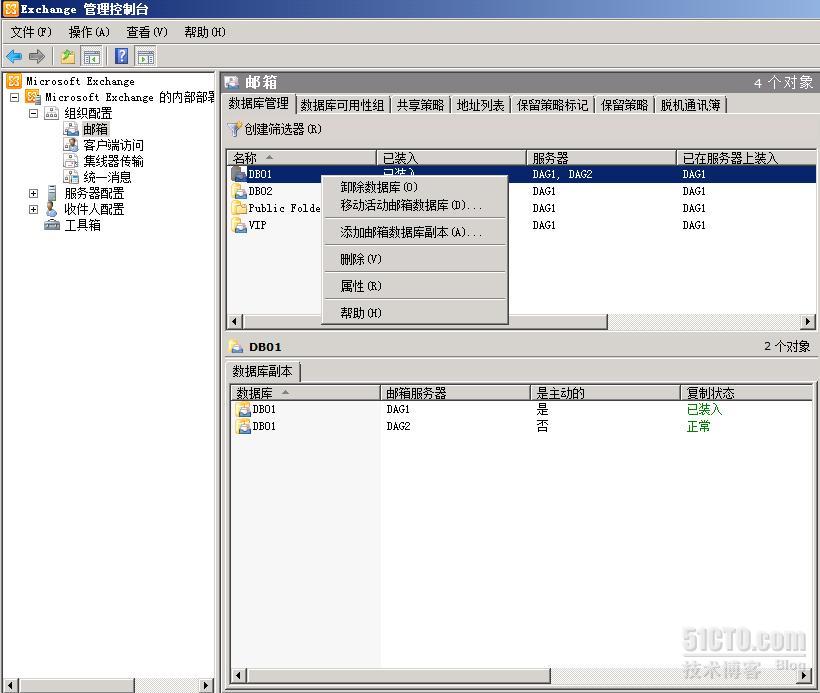820x693 pixels.
Task: Switch to the 保留策略 tab
Action: pos(625,105)
